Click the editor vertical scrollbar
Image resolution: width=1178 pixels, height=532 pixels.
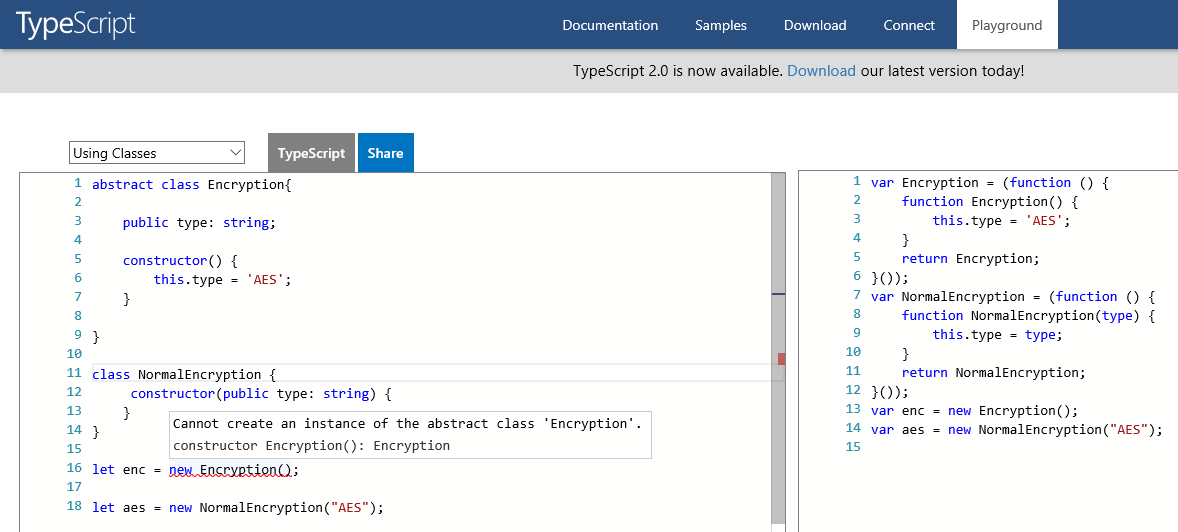[x=778, y=349]
